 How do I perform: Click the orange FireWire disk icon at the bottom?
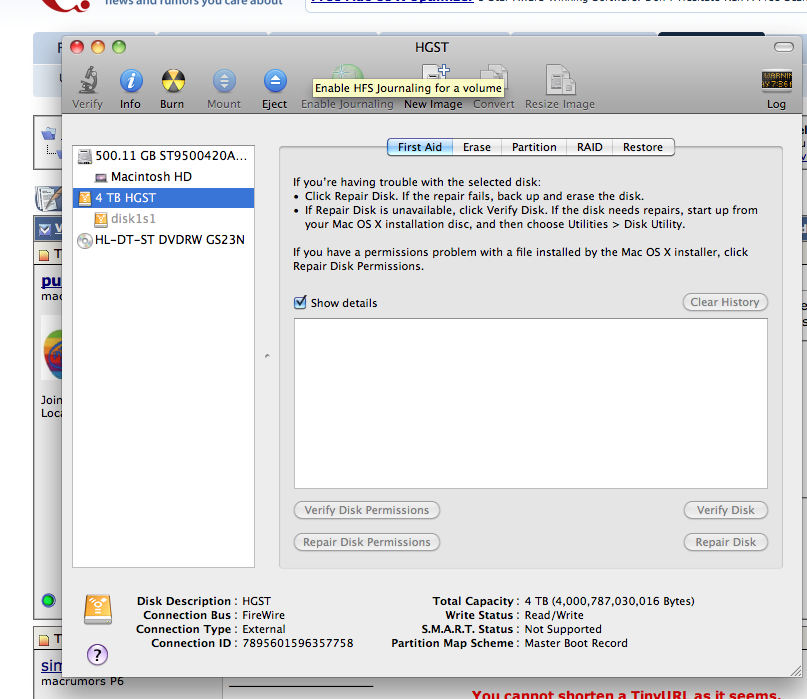click(98, 609)
